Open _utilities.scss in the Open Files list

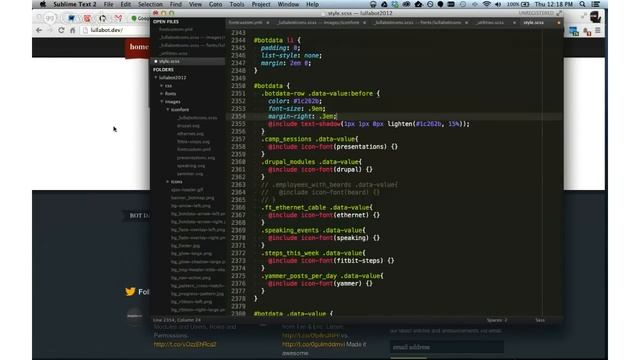(174, 53)
